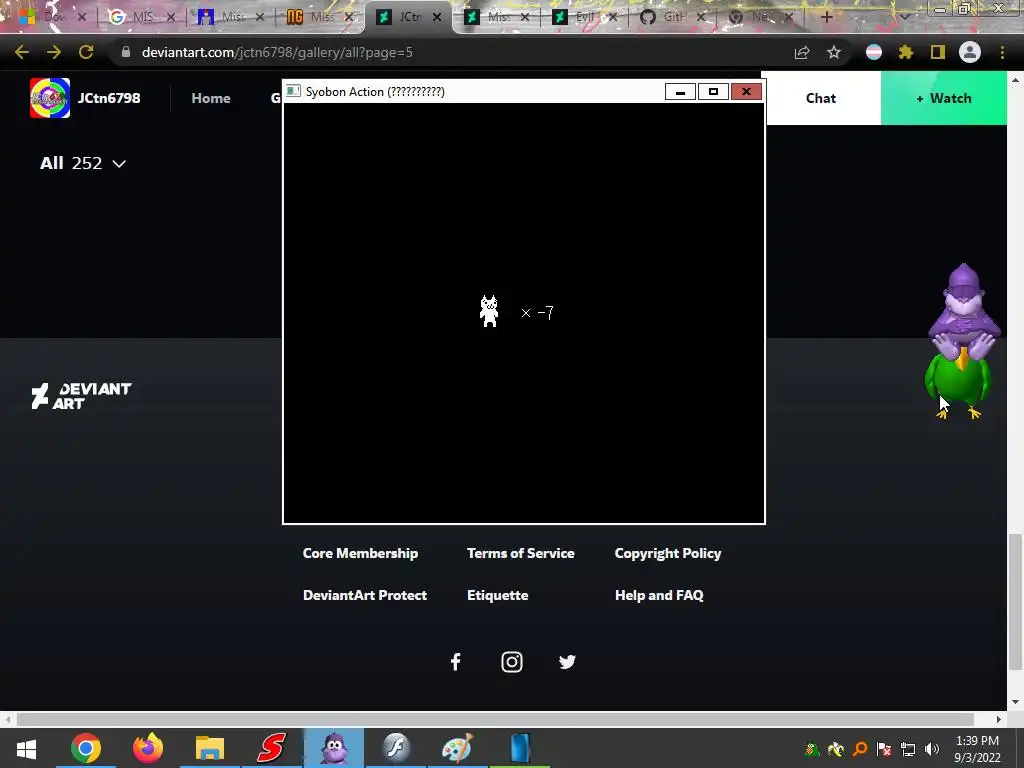Open the red S app in taskbar
The width and height of the screenshot is (1024, 768).
pyautogui.click(x=271, y=748)
